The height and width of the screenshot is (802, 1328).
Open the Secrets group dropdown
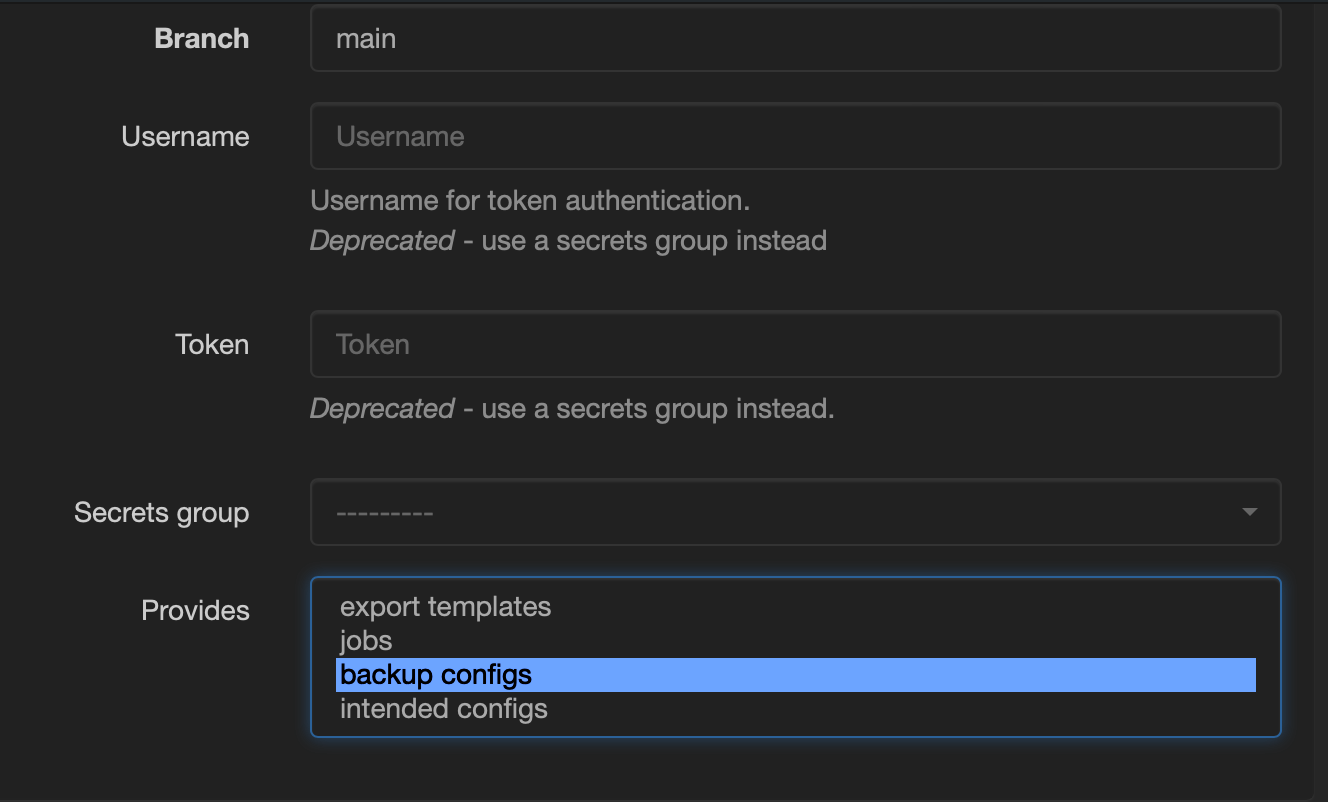pyautogui.click(x=795, y=512)
